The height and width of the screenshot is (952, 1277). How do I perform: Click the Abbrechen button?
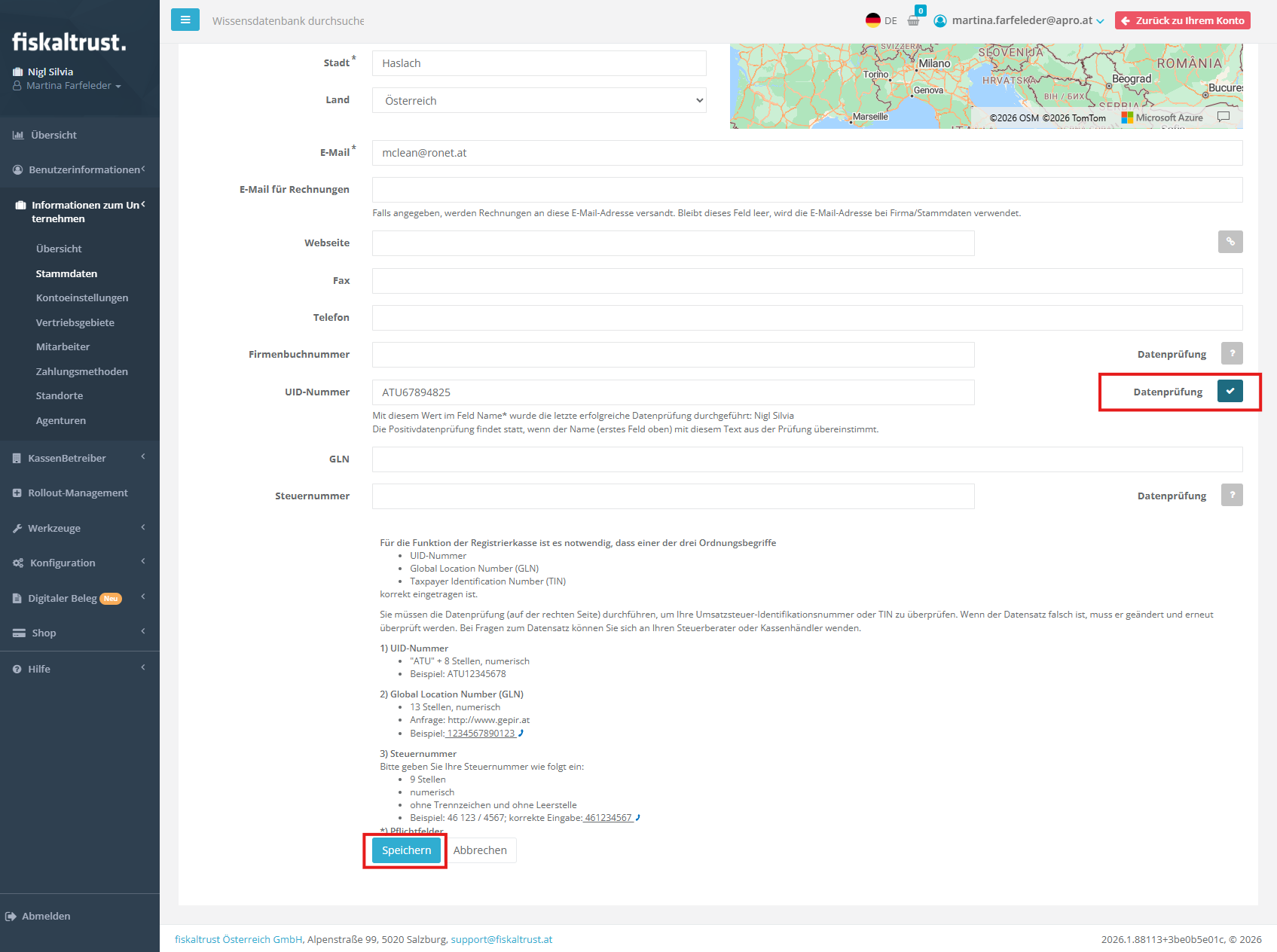pyautogui.click(x=480, y=850)
